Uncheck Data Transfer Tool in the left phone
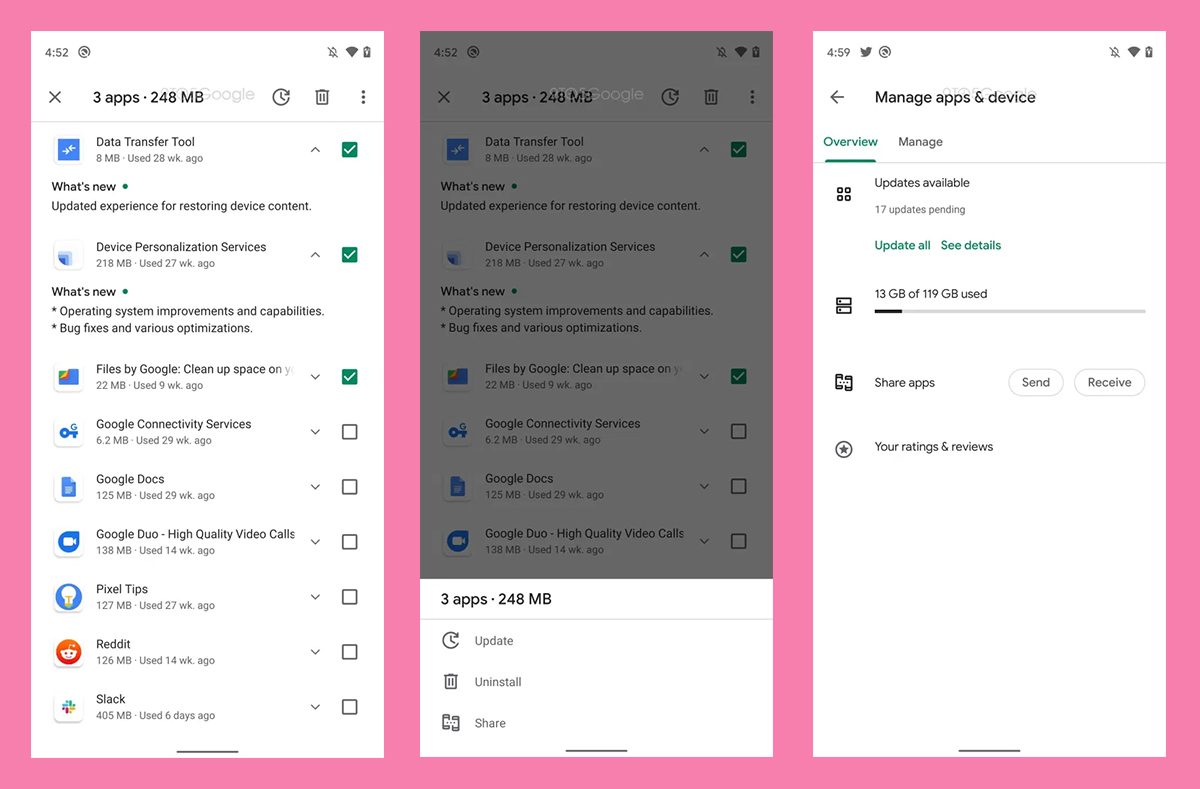 [x=349, y=150]
